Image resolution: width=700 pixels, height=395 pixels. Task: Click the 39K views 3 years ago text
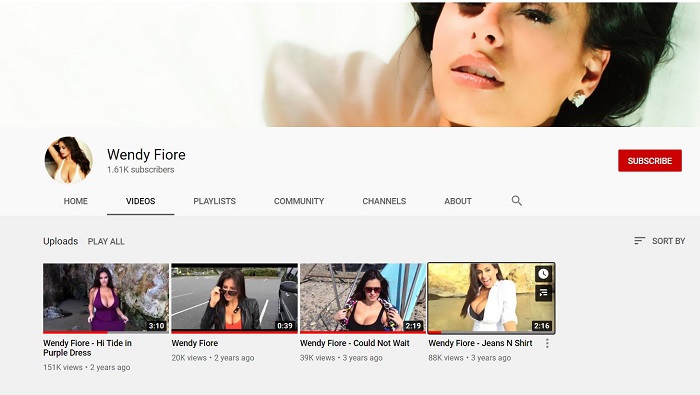tap(341, 358)
